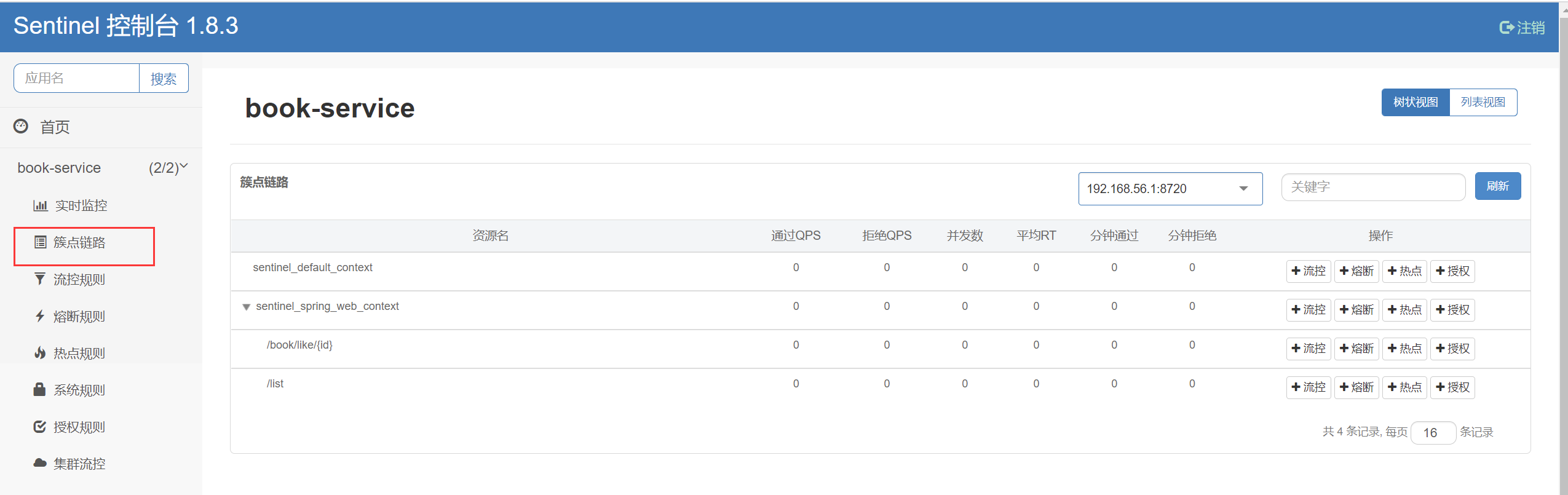Viewport: 1568px width, 495px height.
Task: Add 流控 rule for /list
Action: pos(1309,387)
